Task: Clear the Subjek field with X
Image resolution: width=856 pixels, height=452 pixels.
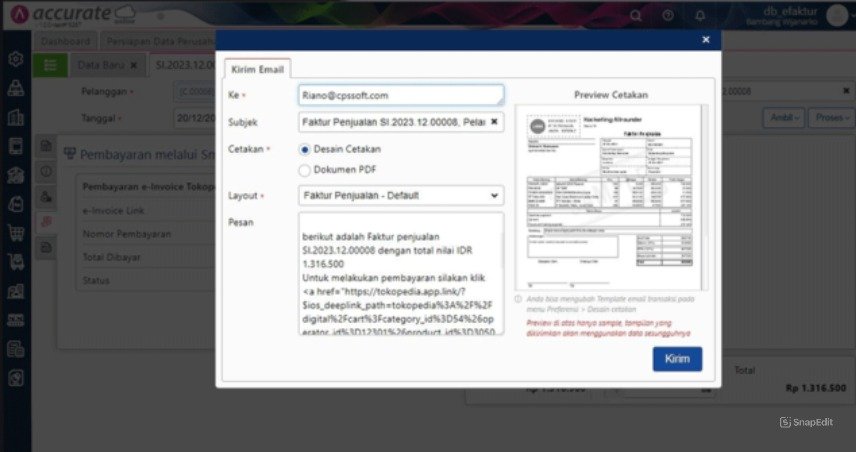Action: [x=494, y=122]
